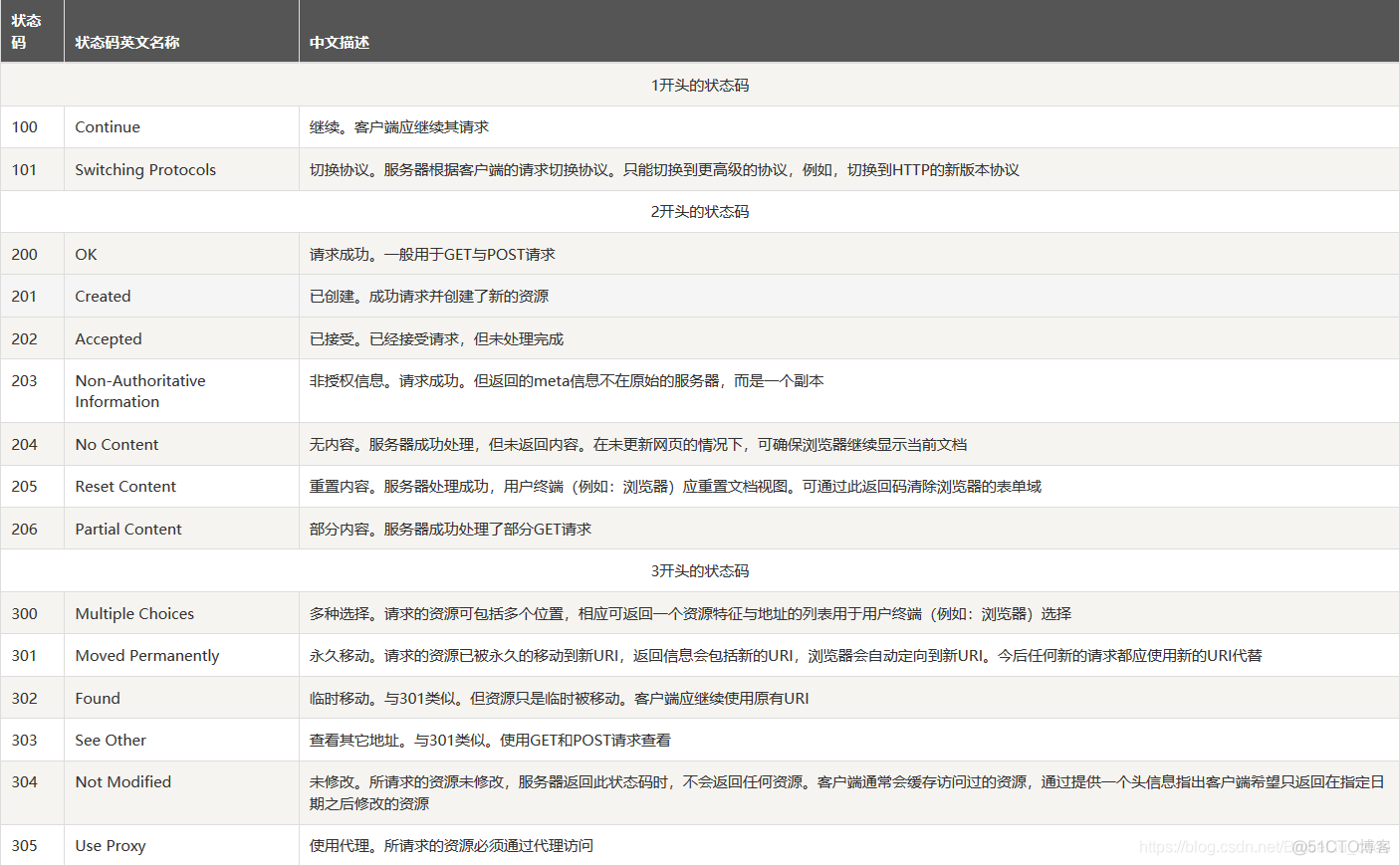
Task: Click status code 200 cell
Action: coord(32,254)
